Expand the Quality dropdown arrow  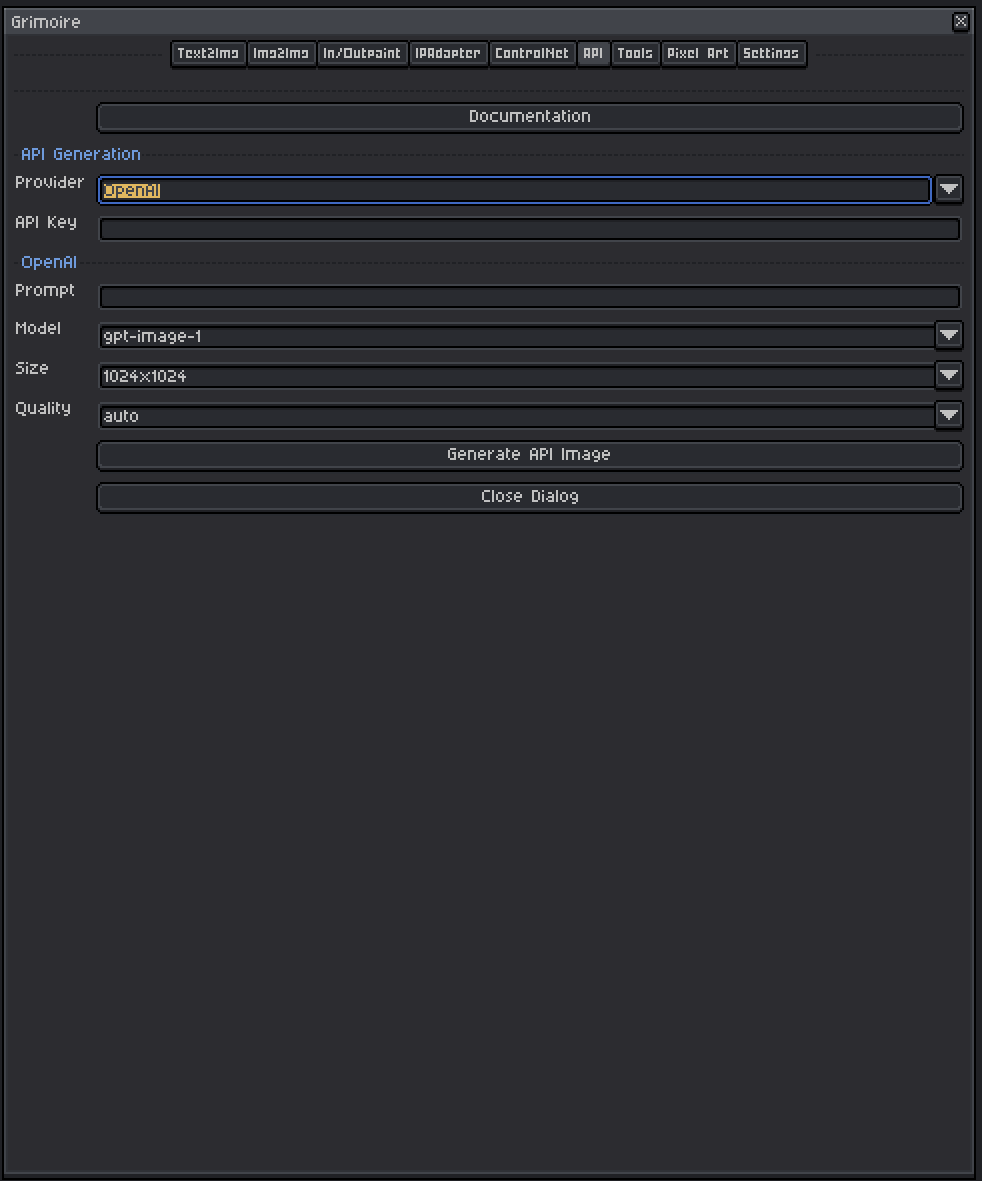coord(949,414)
